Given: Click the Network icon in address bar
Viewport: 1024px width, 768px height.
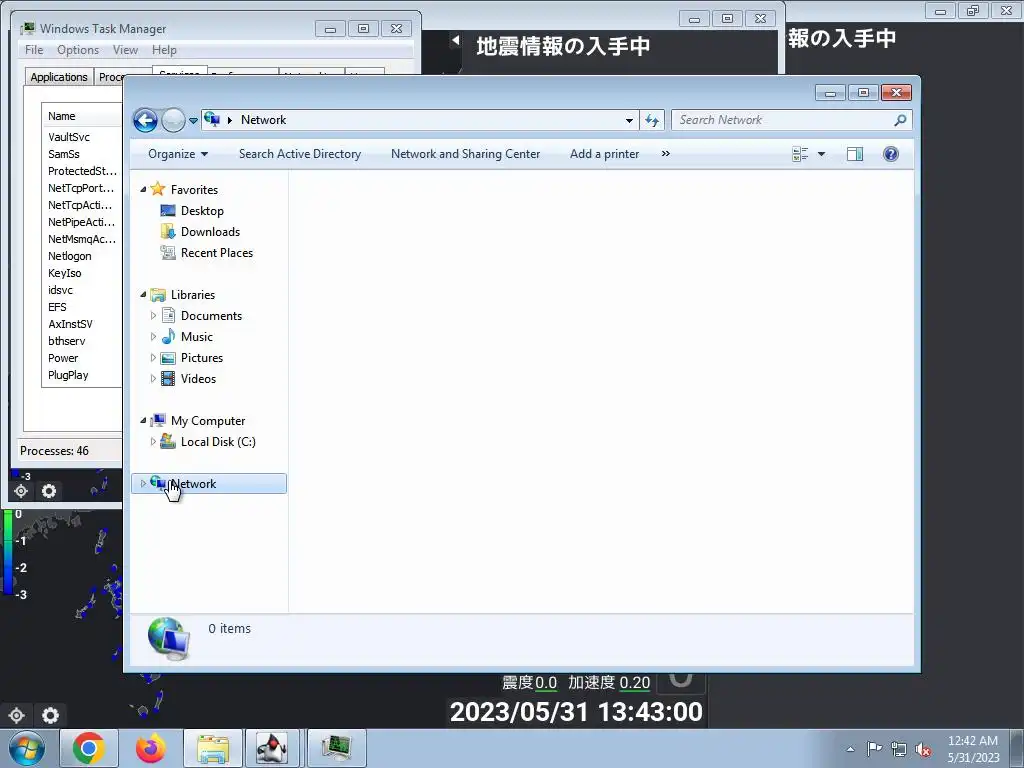Looking at the screenshot, I should click(212, 120).
